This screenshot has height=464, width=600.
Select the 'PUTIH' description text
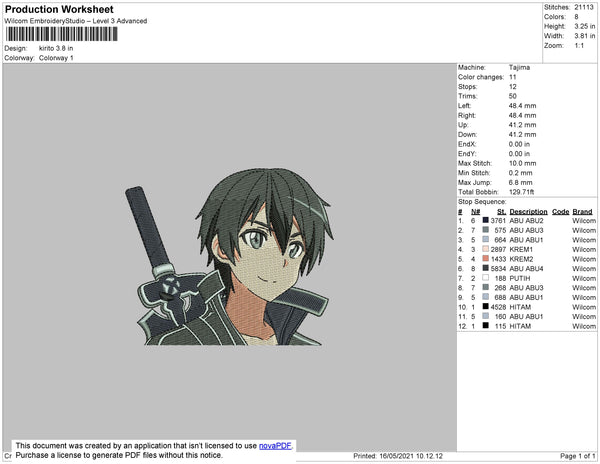tap(520, 278)
